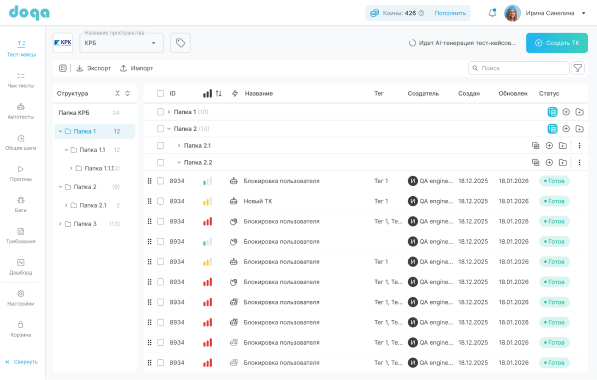Open the filter funnel icon near search

tap(578, 68)
